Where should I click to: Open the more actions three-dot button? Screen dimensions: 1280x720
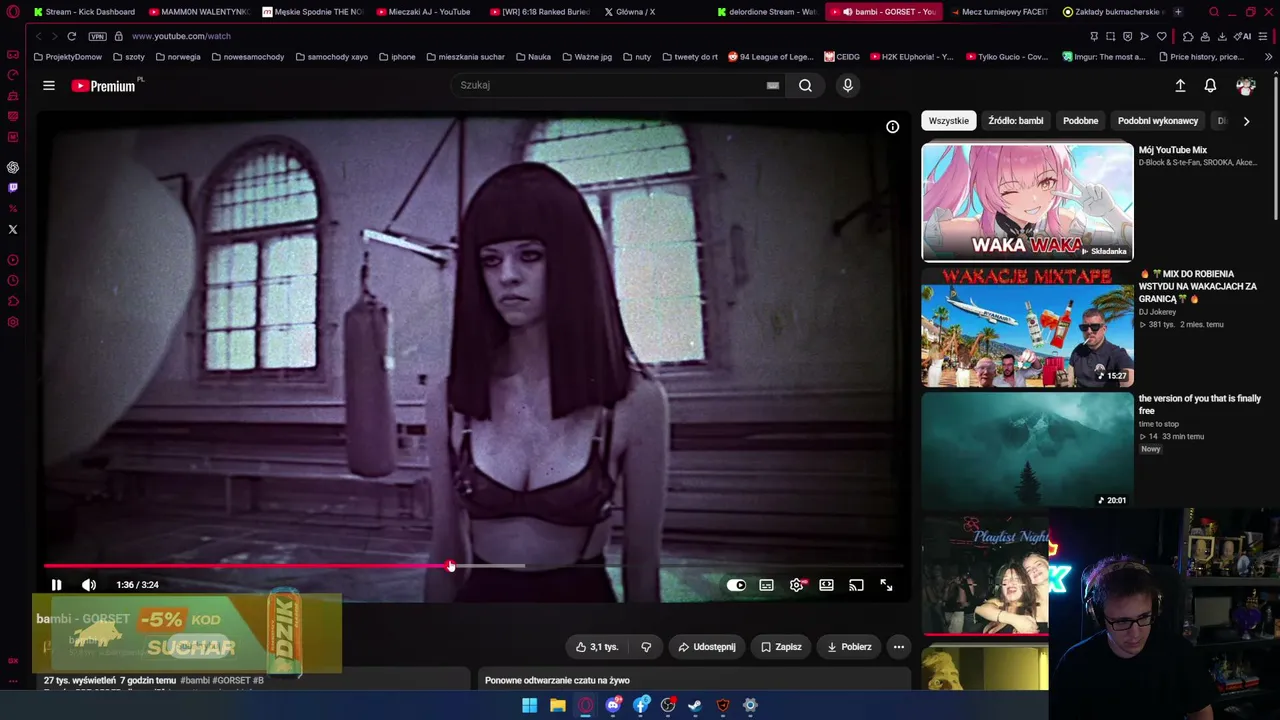(898, 647)
